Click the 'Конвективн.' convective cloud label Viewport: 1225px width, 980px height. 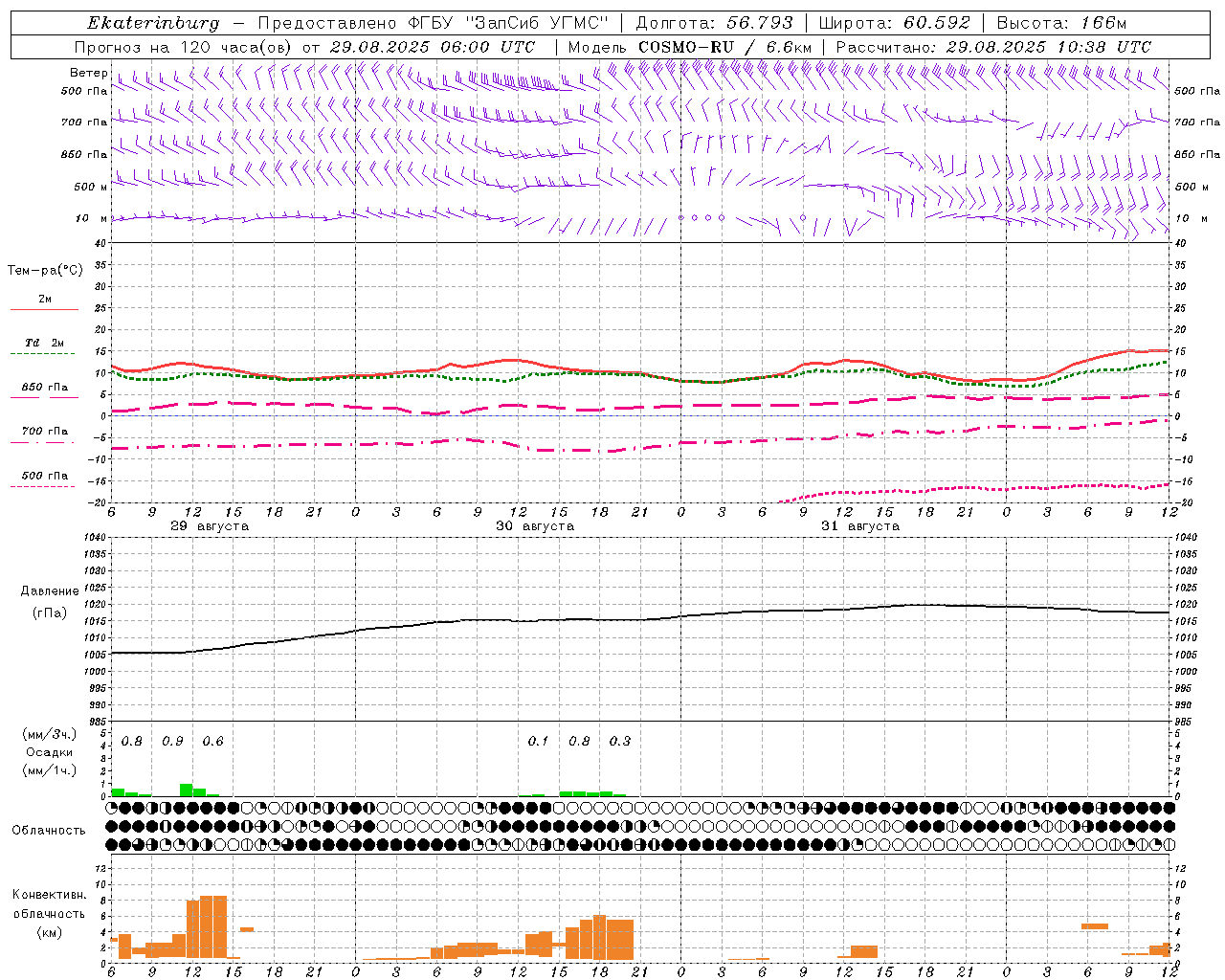50,895
